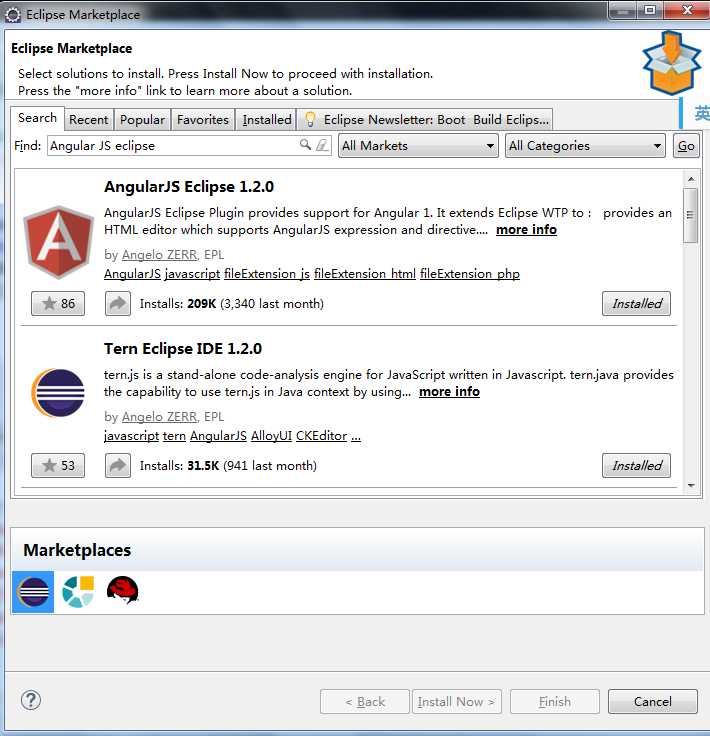The height and width of the screenshot is (736, 710).
Task: Switch to the Search tab
Action: pos(37,118)
